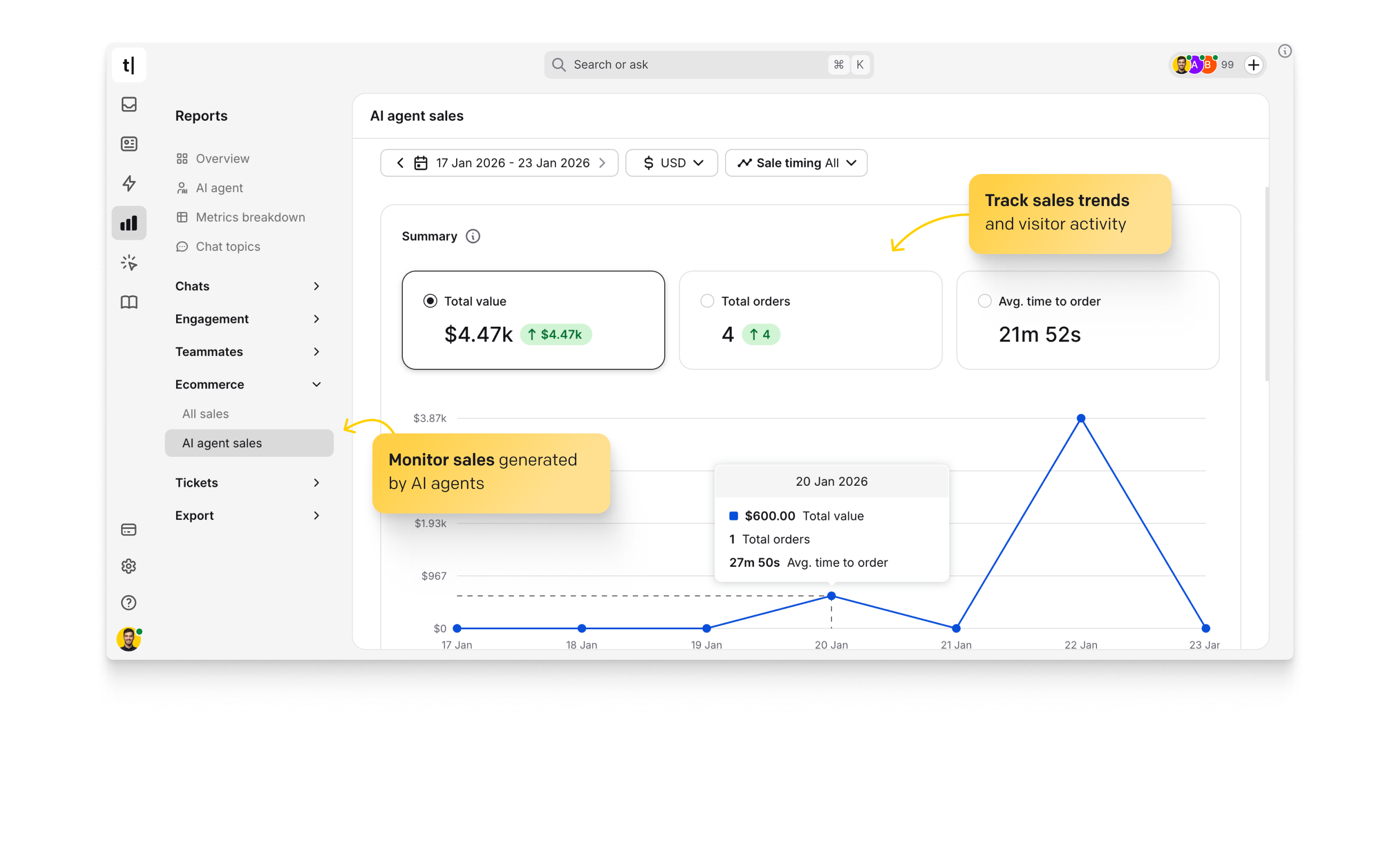
Task: Open the Knowledge Base book icon
Action: coord(129,303)
